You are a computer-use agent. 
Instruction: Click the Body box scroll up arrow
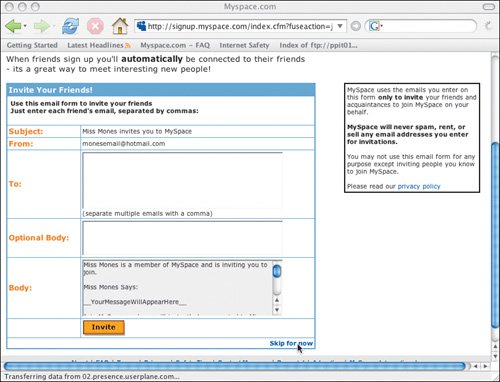pyautogui.click(x=277, y=300)
